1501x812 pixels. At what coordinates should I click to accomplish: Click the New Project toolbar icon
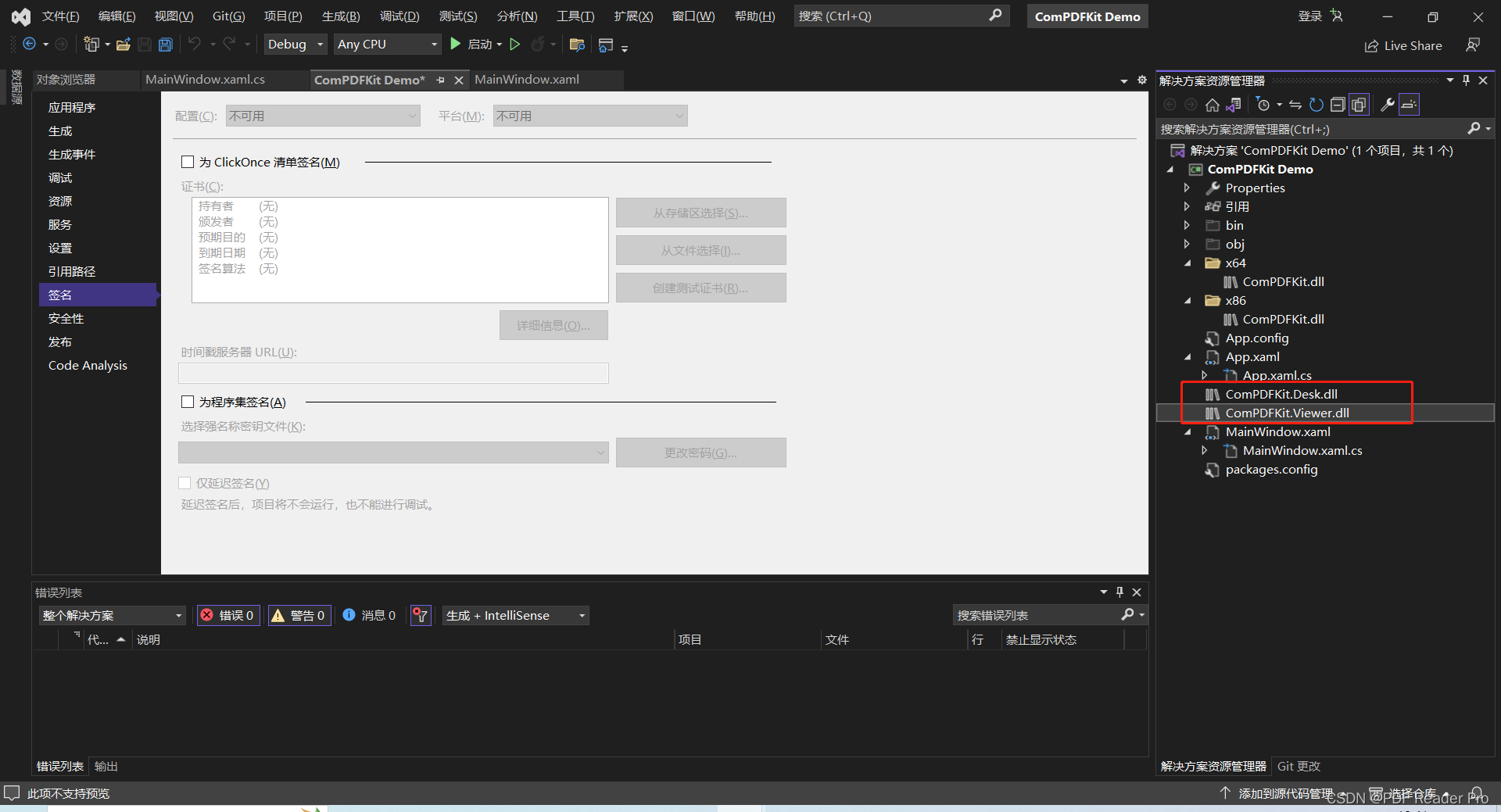click(91, 45)
